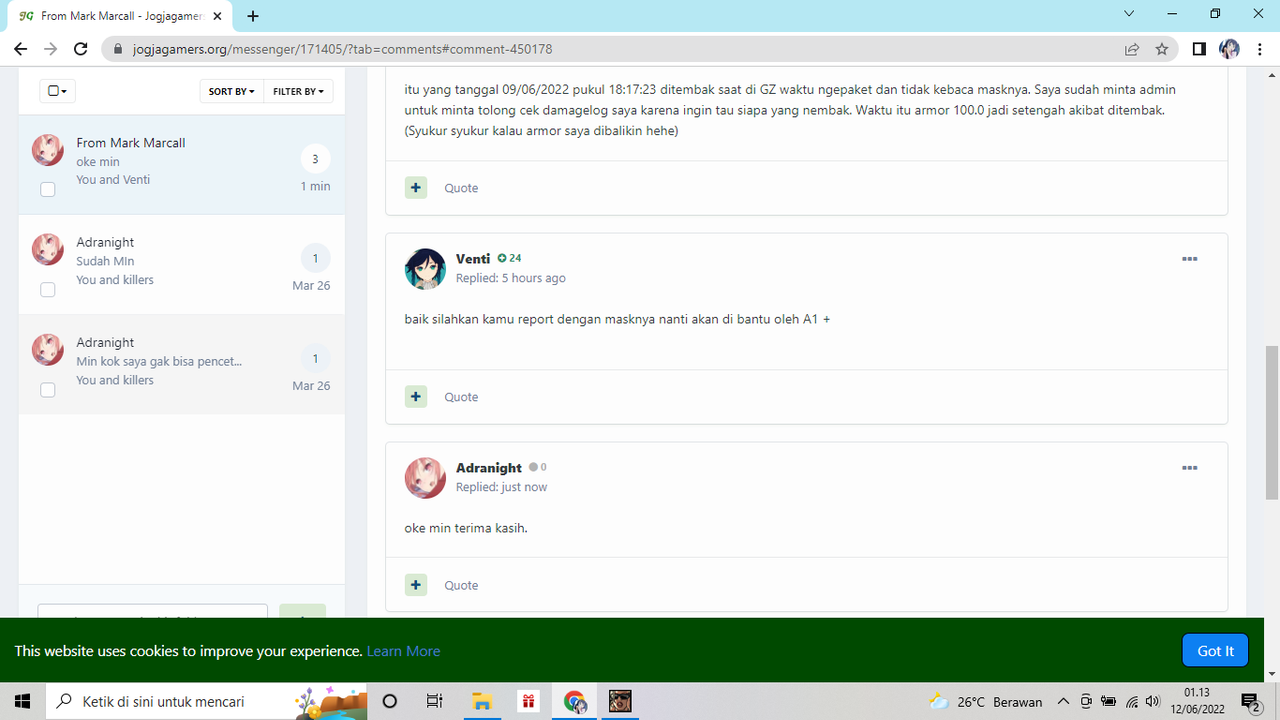1280x720 pixels.
Task: Click the padlock site info icon
Action: click(x=118, y=49)
